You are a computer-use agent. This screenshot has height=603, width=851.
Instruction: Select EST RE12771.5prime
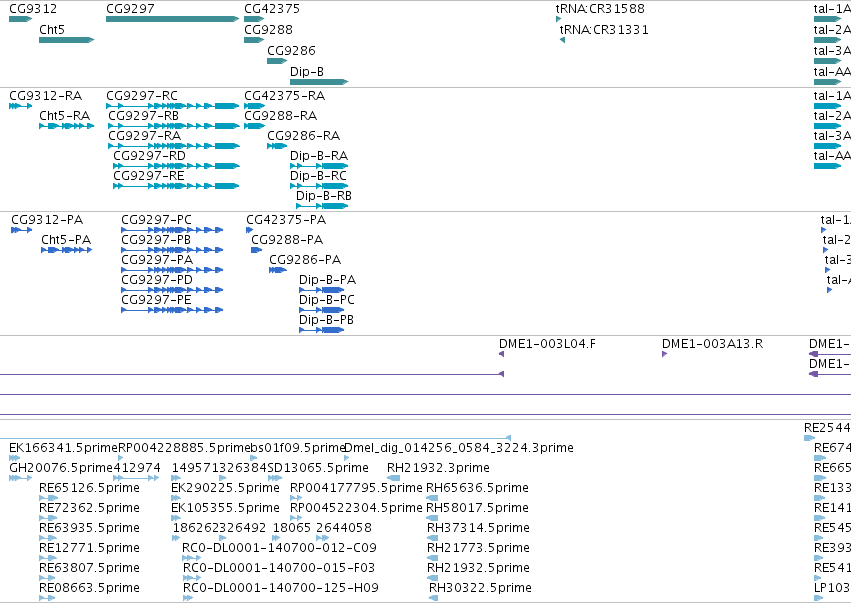[x=90, y=548]
